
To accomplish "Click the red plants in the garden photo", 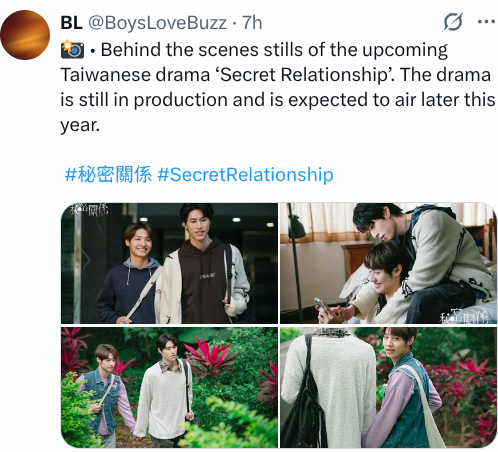I will pos(209,357).
